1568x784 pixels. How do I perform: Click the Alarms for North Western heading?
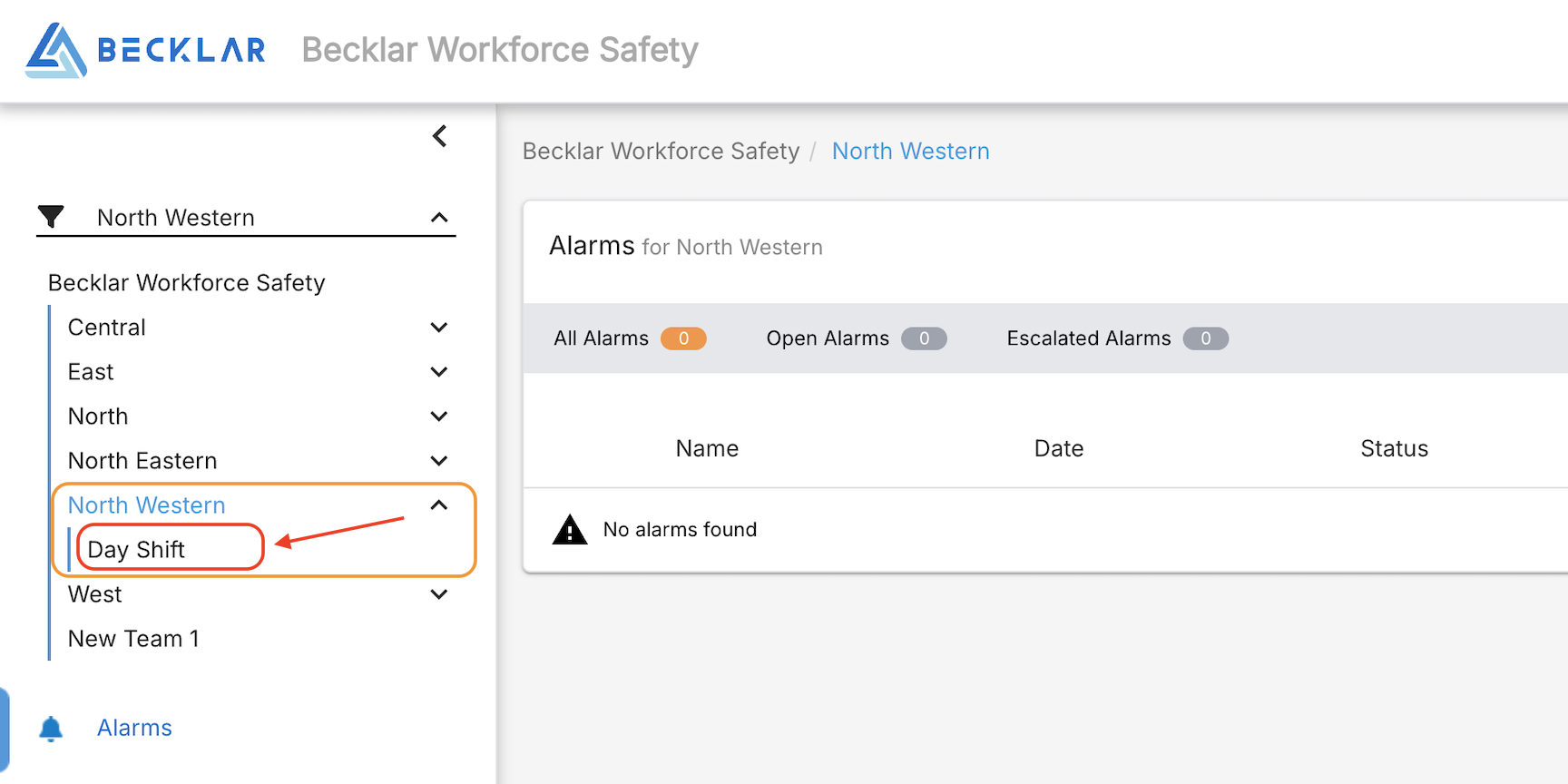click(x=686, y=246)
